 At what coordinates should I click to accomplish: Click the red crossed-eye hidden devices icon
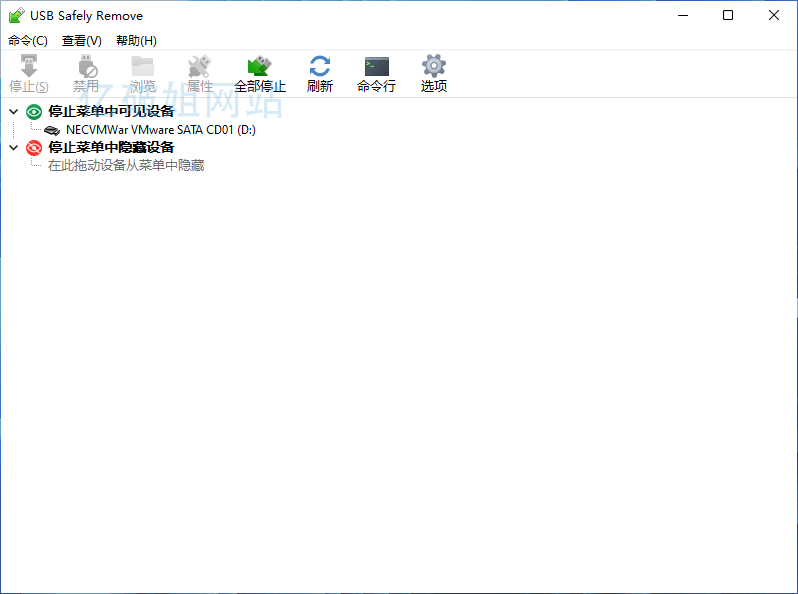pyautogui.click(x=34, y=148)
